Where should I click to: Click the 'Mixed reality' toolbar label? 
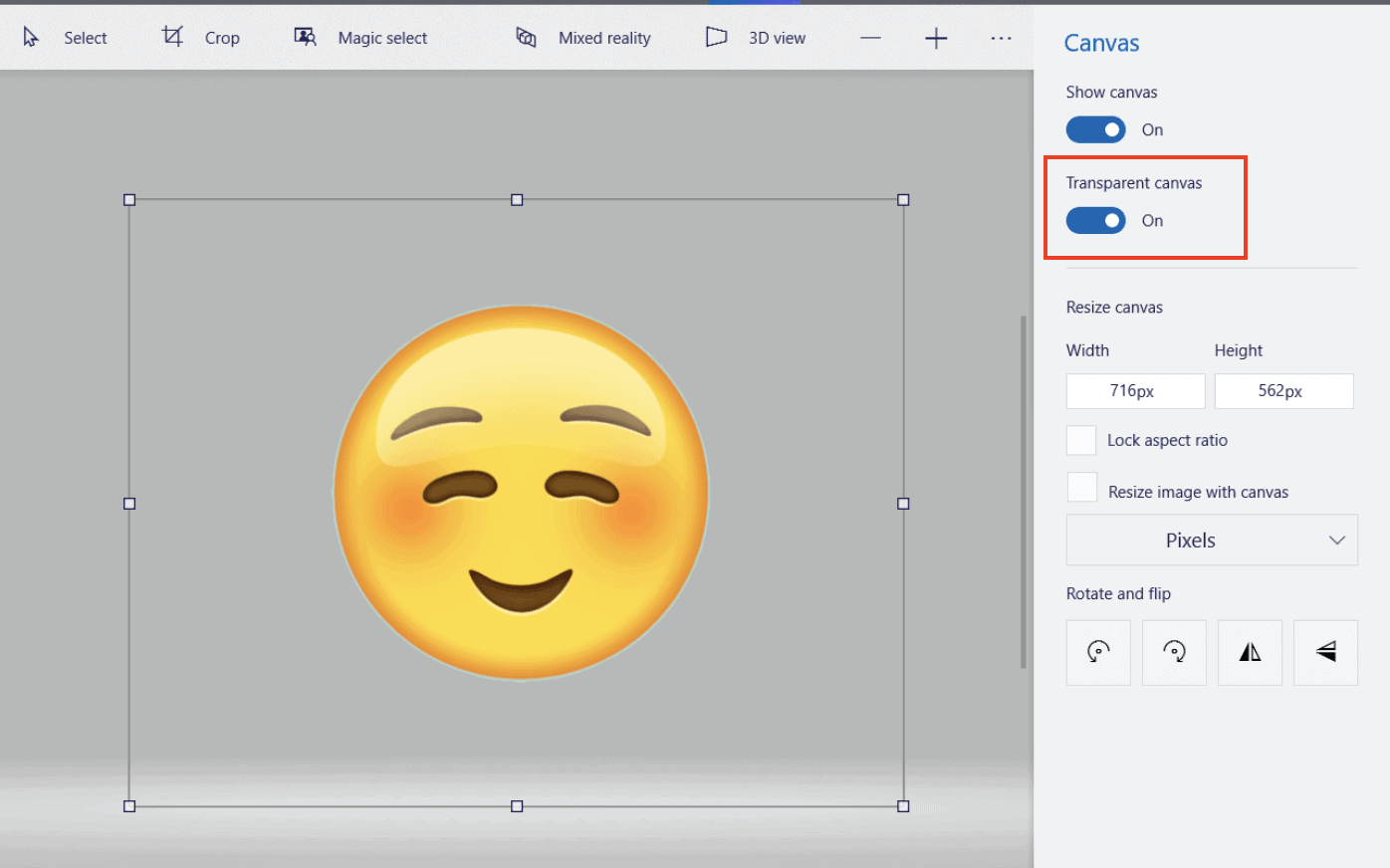pyautogui.click(x=604, y=38)
